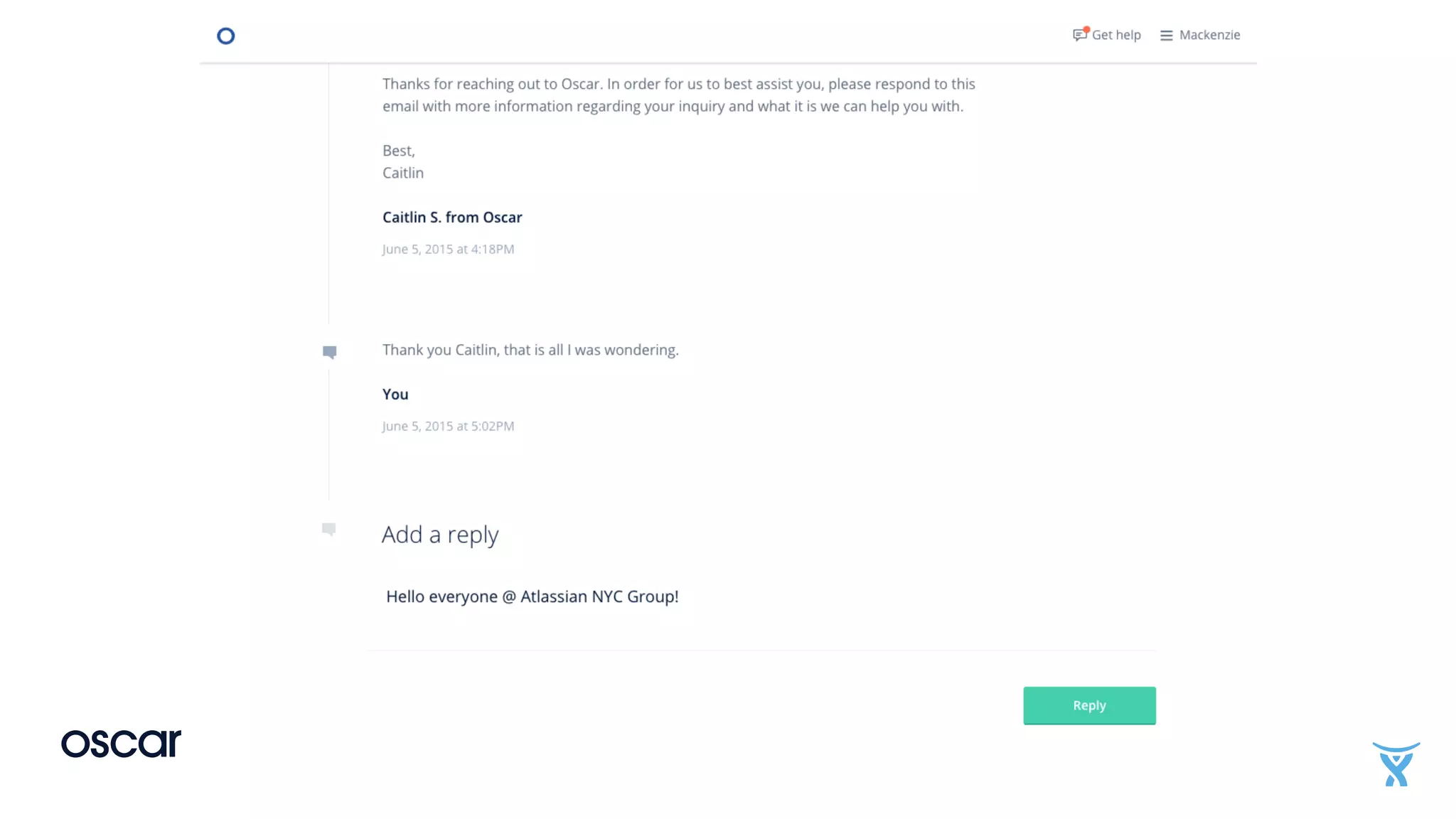The height and width of the screenshot is (819, 1456).
Task: Open the hamburger menu icon beside Mackenzie
Action: [x=1166, y=36]
